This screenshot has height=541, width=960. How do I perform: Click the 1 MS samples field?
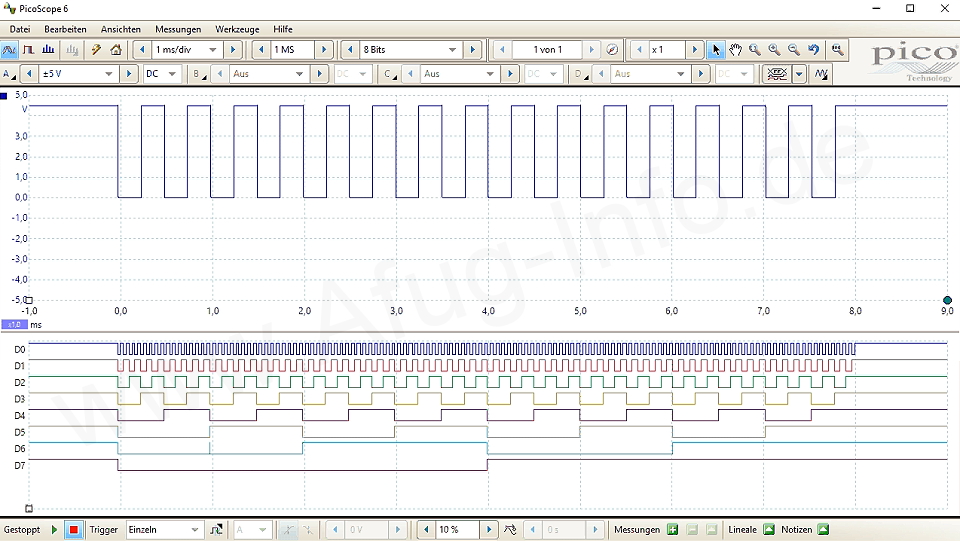[x=292, y=50]
